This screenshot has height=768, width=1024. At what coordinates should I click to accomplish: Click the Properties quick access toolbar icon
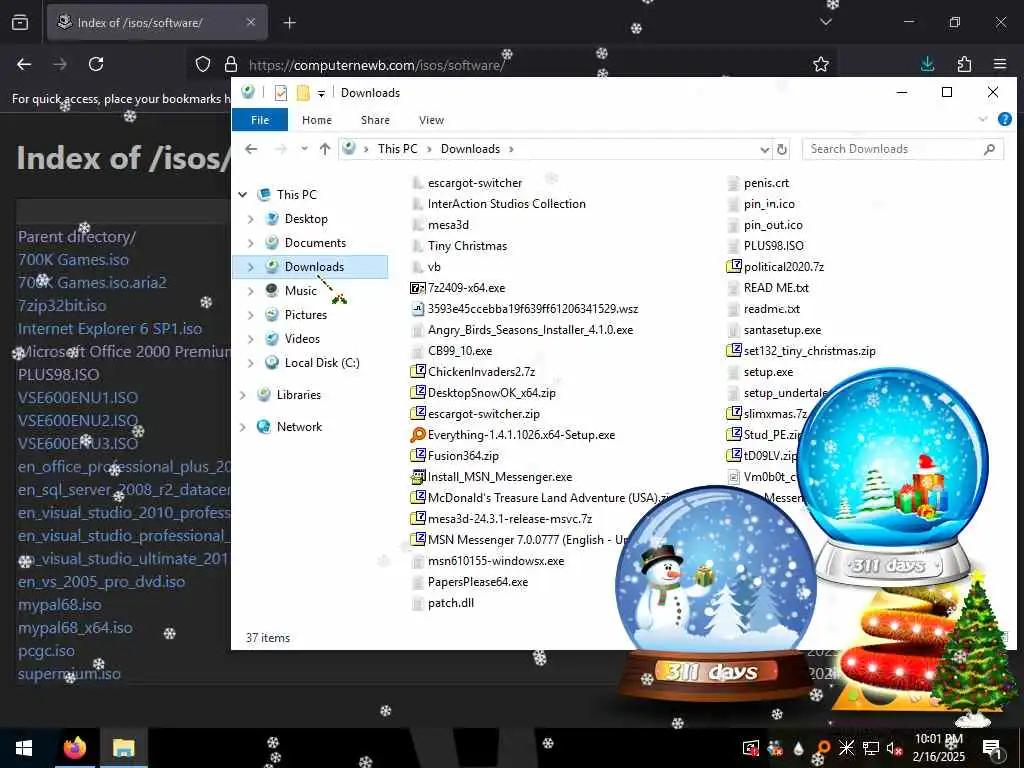(x=281, y=93)
